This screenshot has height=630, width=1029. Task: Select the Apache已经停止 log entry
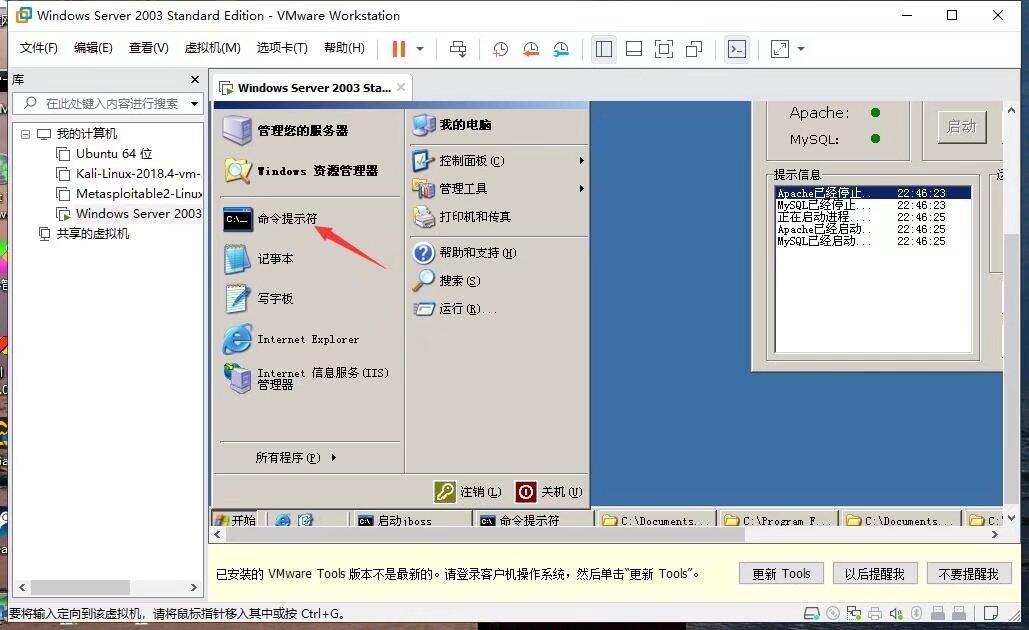click(x=873, y=193)
